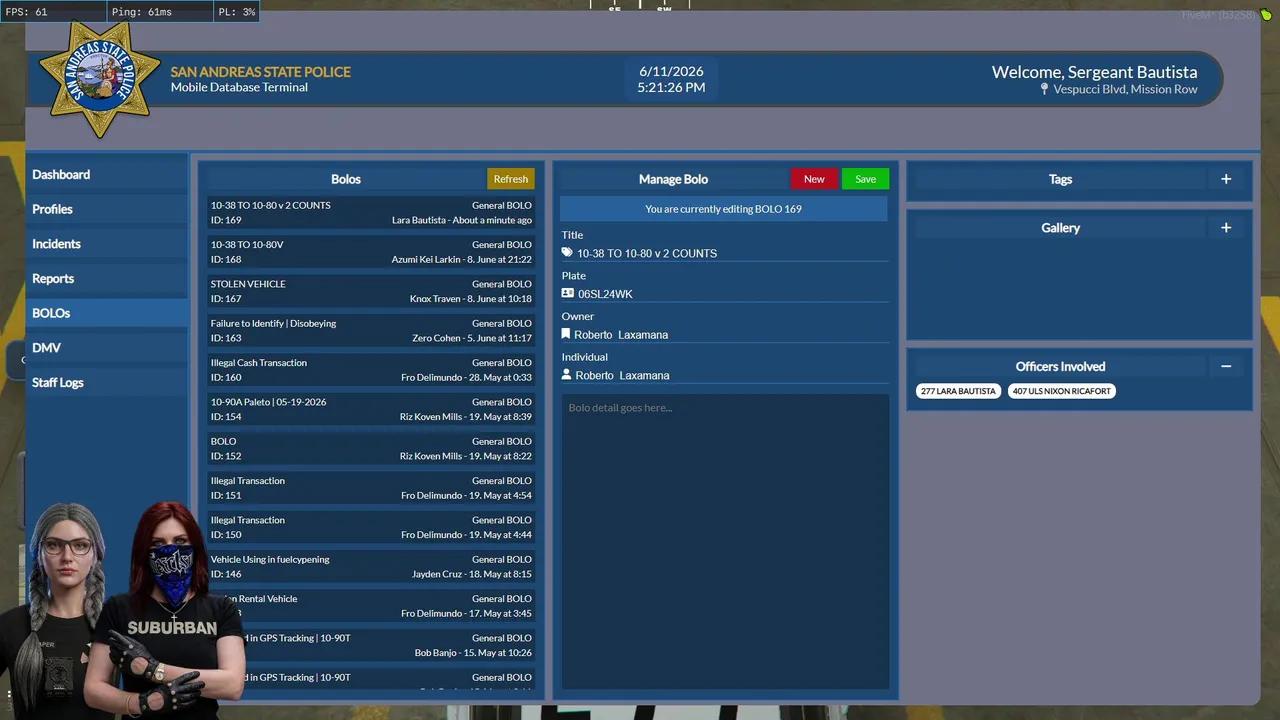
Task: Open bolo ID 169 by Lara Bautista
Action: pos(371,213)
